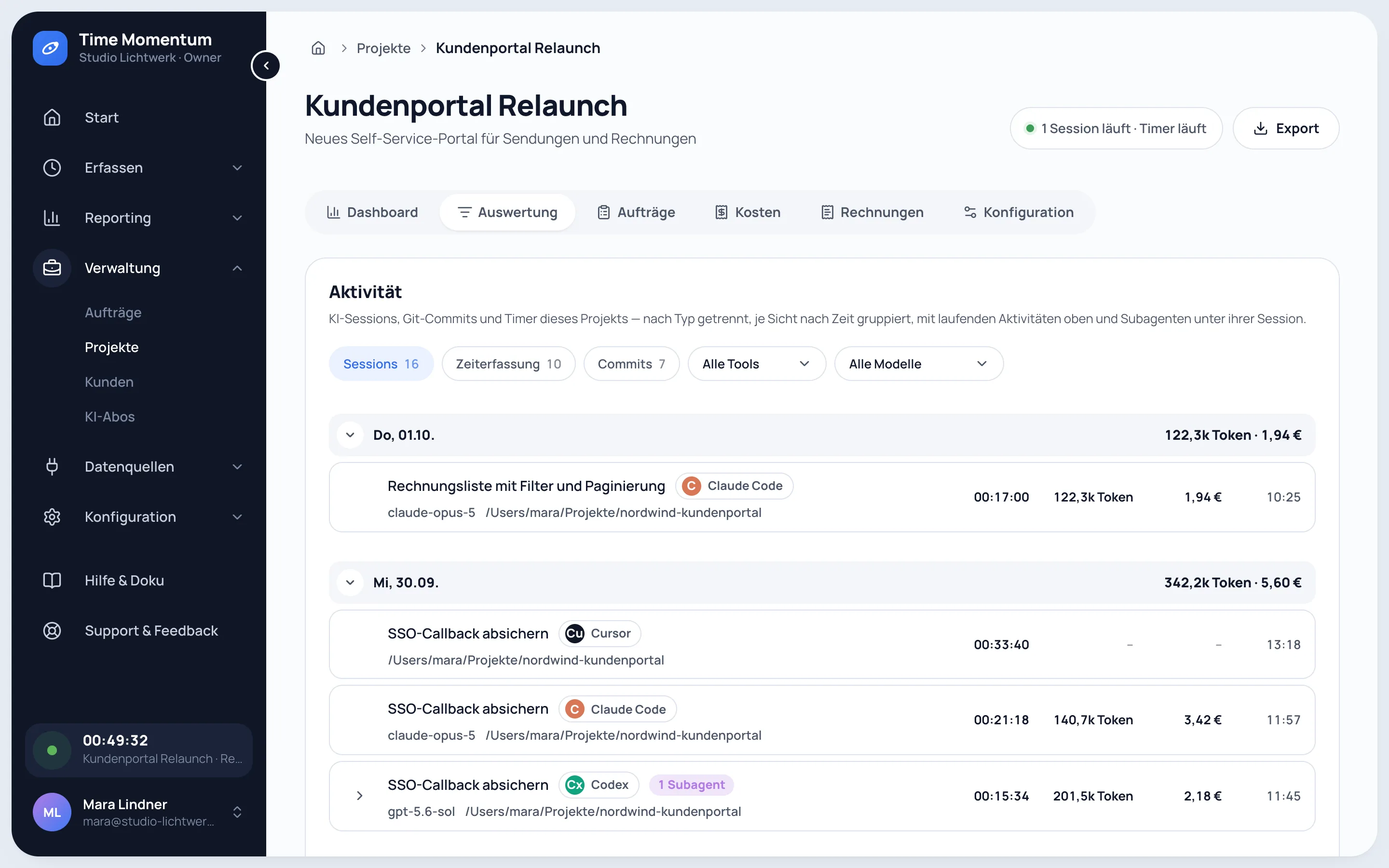Go to Projekte in the breadcrumb
This screenshot has width=1389, height=868.
point(383,48)
